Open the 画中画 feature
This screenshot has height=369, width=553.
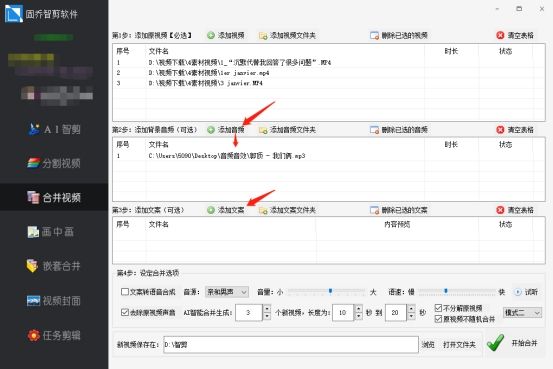pyautogui.click(x=51, y=232)
